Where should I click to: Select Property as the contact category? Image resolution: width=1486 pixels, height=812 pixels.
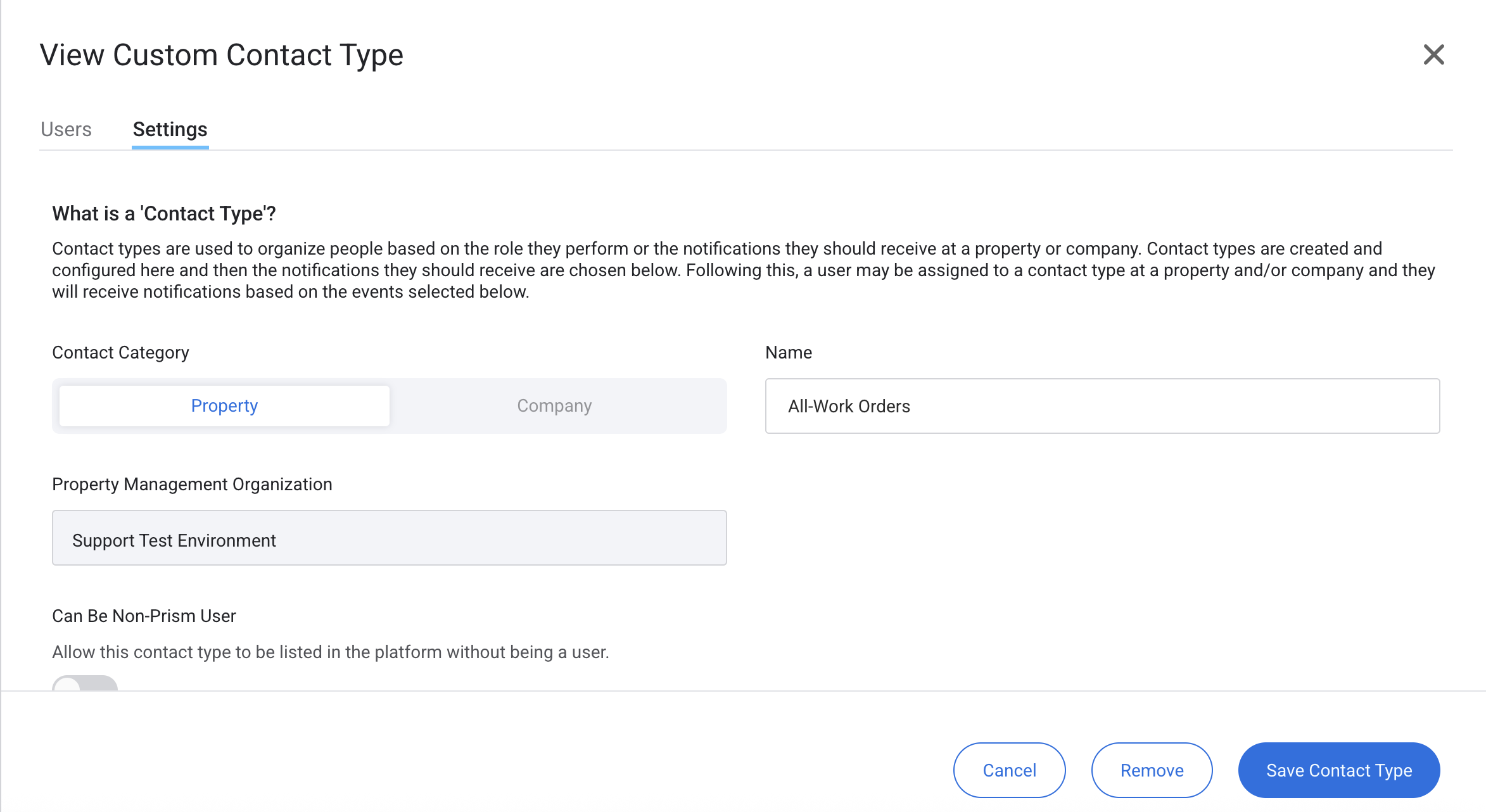pyautogui.click(x=224, y=405)
